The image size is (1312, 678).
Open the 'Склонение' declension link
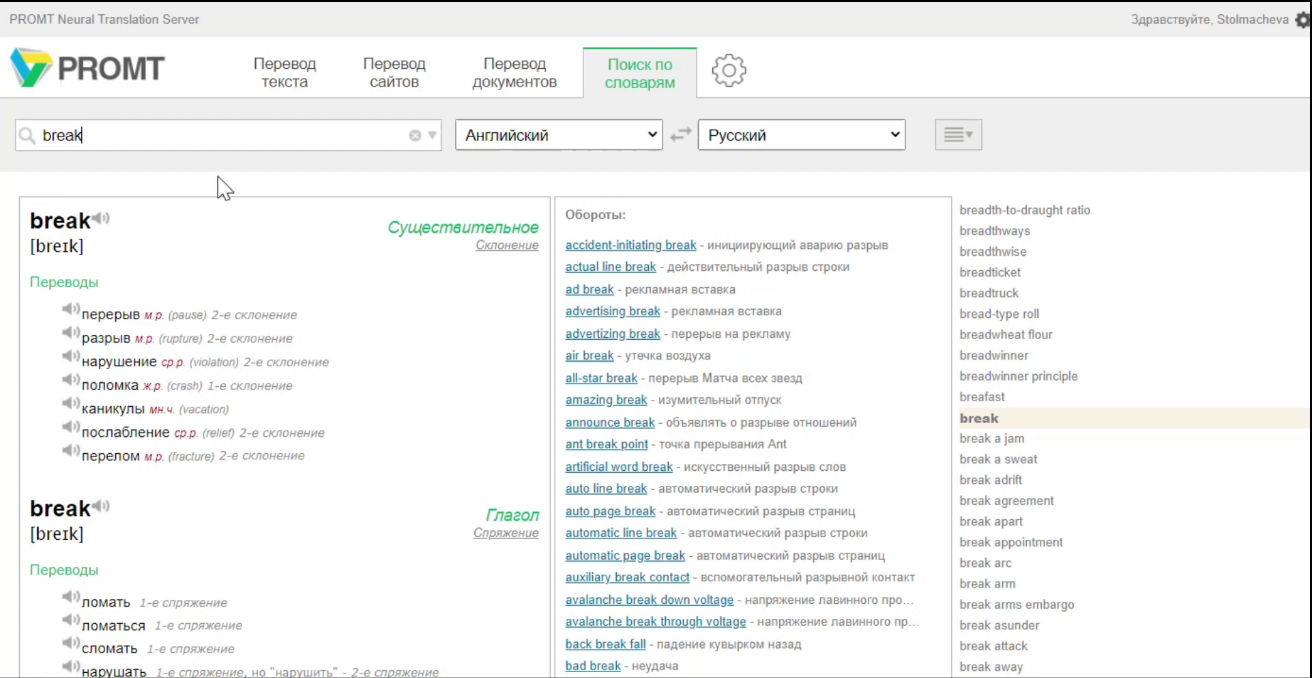pyautogui.click(x=507, y=246)
